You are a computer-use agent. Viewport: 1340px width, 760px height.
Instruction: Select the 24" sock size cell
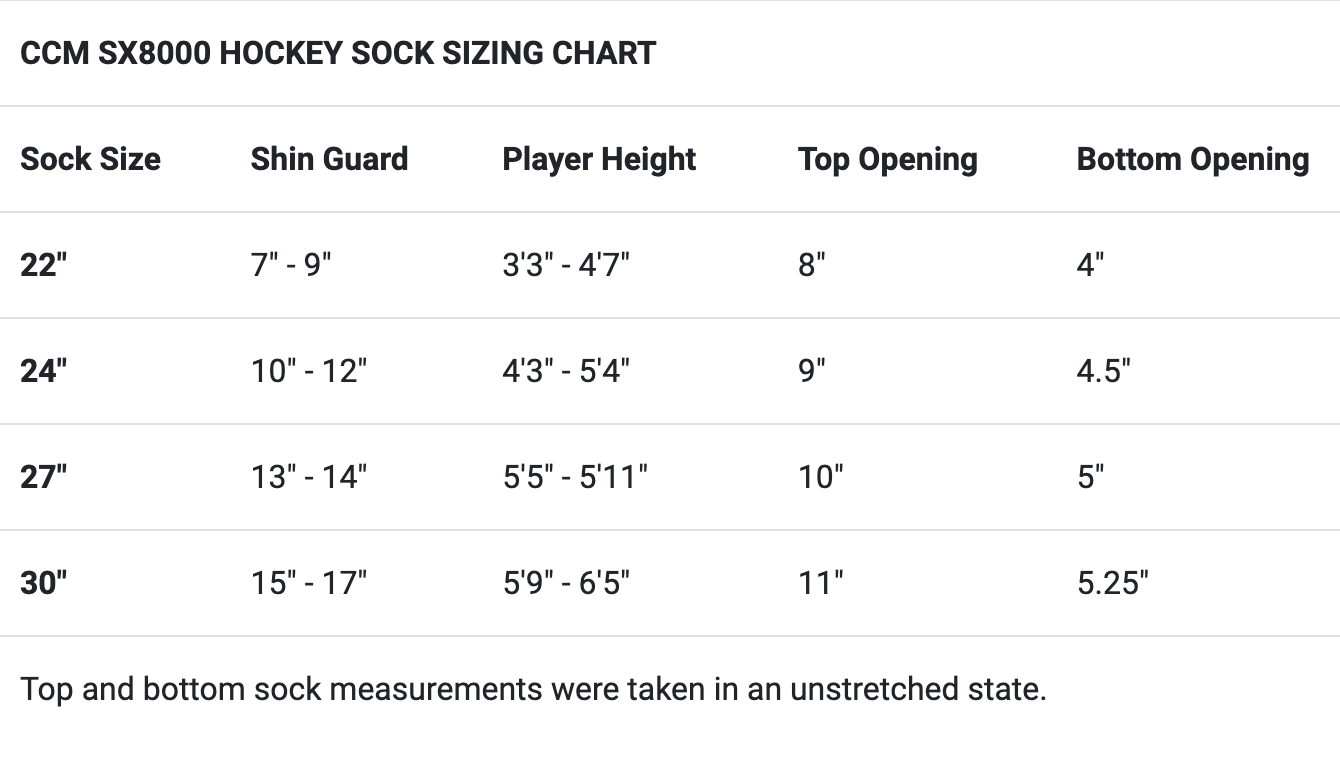[x=43, y=371]
